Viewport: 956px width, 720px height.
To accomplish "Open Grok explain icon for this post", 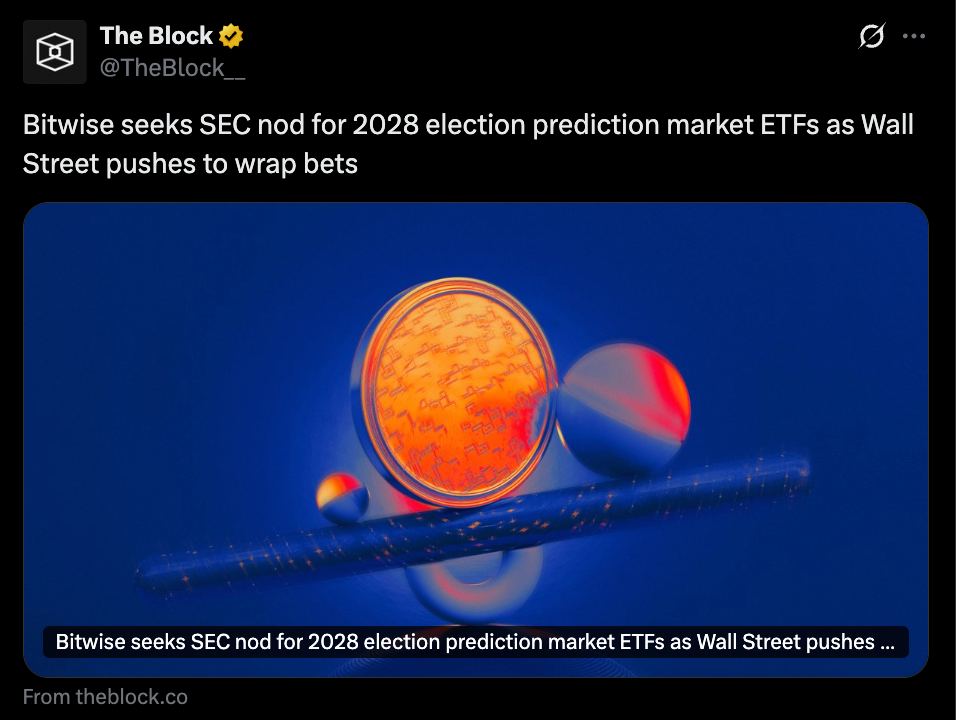I will pyautogui.click(x=872, y=37).
